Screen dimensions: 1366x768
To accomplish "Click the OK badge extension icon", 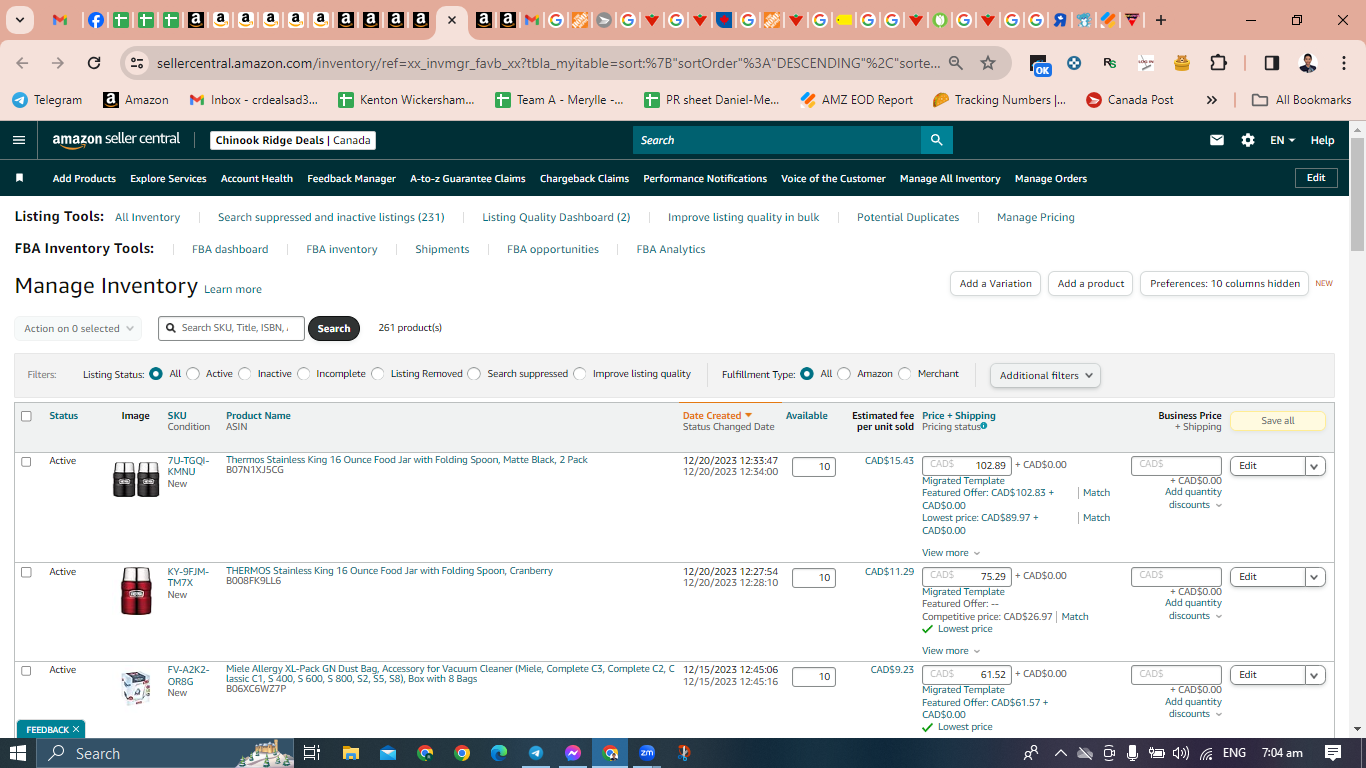I will [x=1040, y=65].
